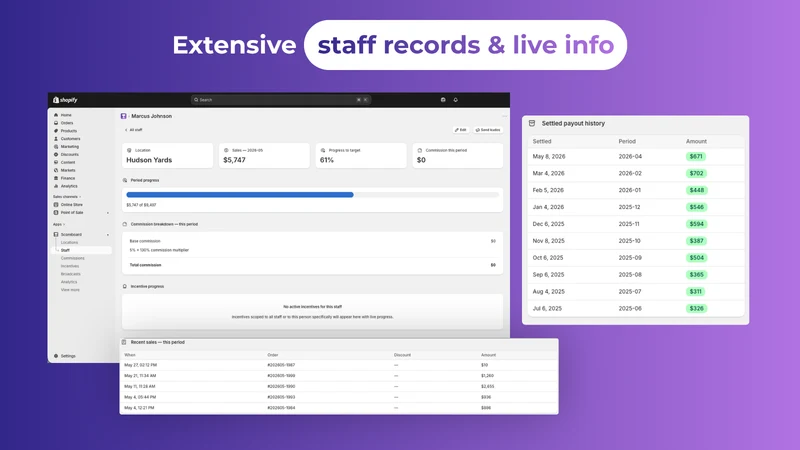The image size is (800, 450).
Task: Click order #202605-1999 row
Action: pos(339,376)
